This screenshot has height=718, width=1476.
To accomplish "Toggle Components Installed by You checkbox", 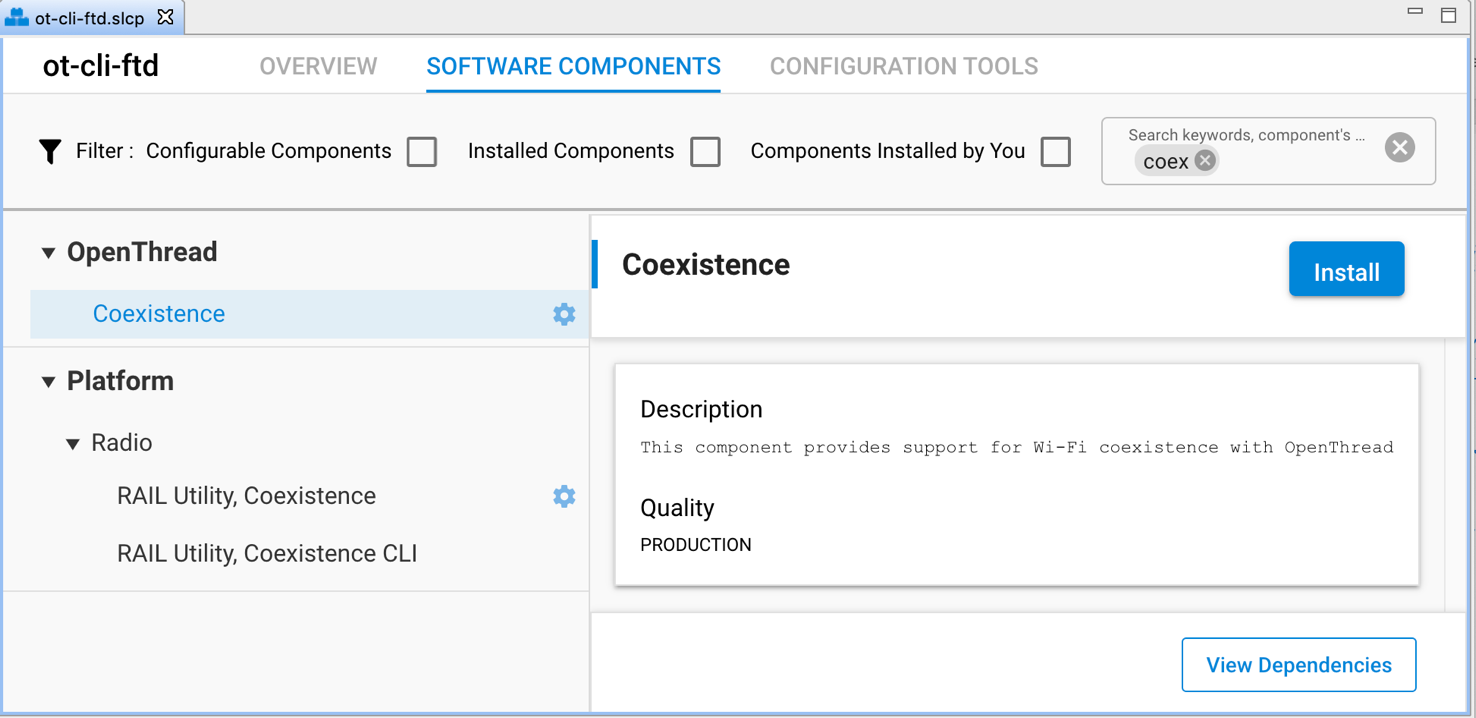I will click(x=1055, y=152).
